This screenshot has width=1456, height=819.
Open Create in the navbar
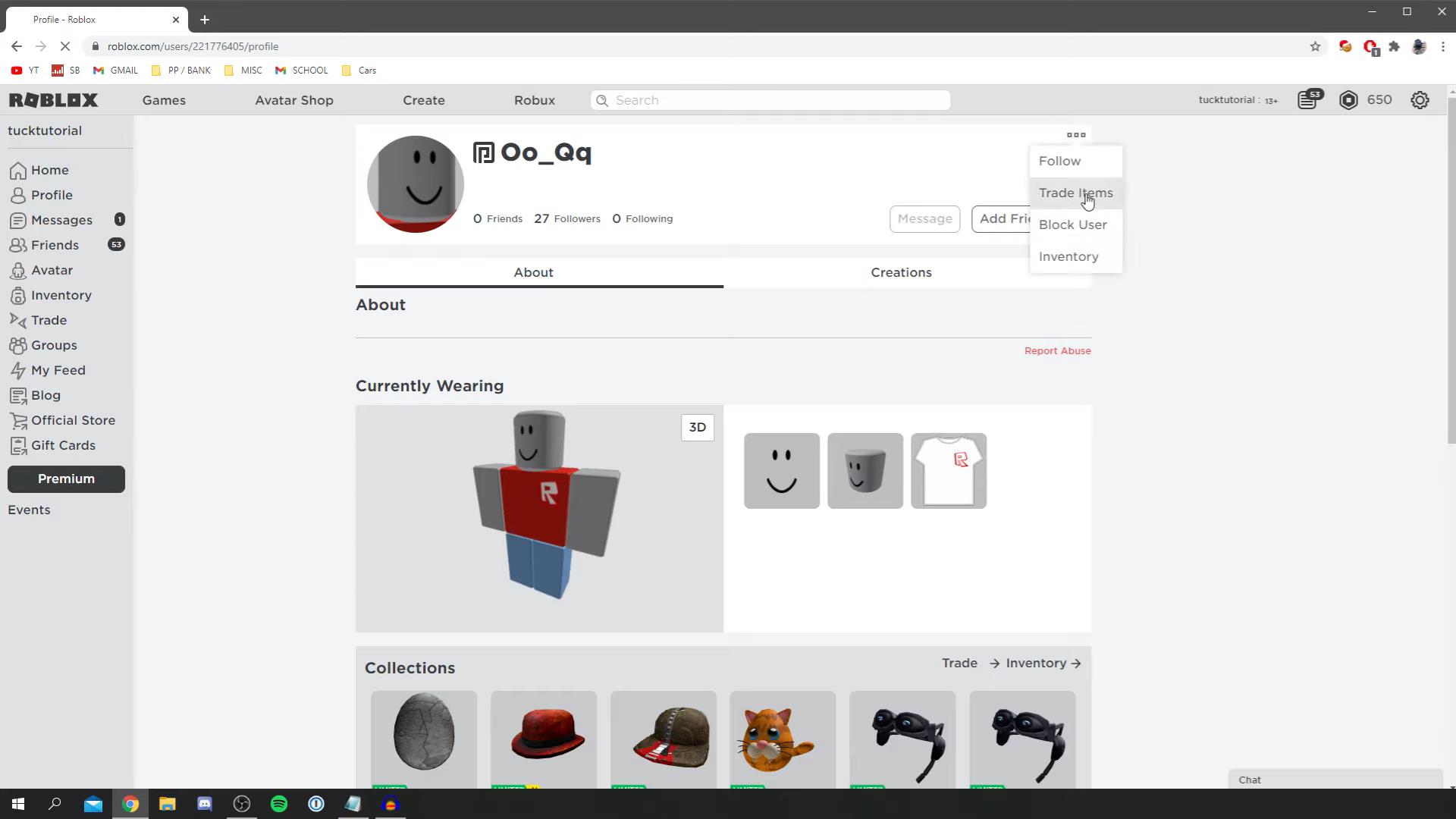[424, 100]
